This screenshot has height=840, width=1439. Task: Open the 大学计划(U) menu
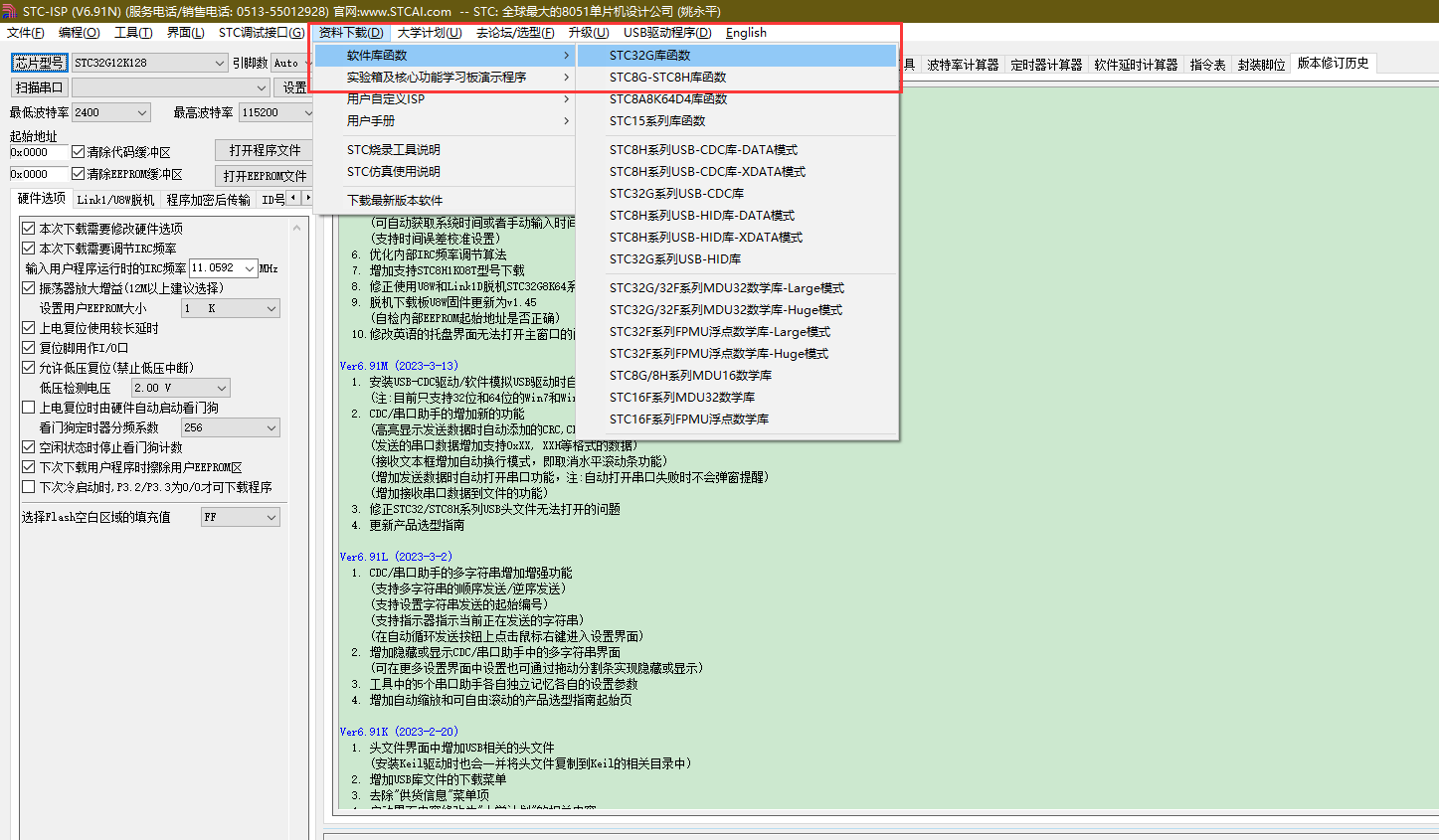tap(430, 33)
